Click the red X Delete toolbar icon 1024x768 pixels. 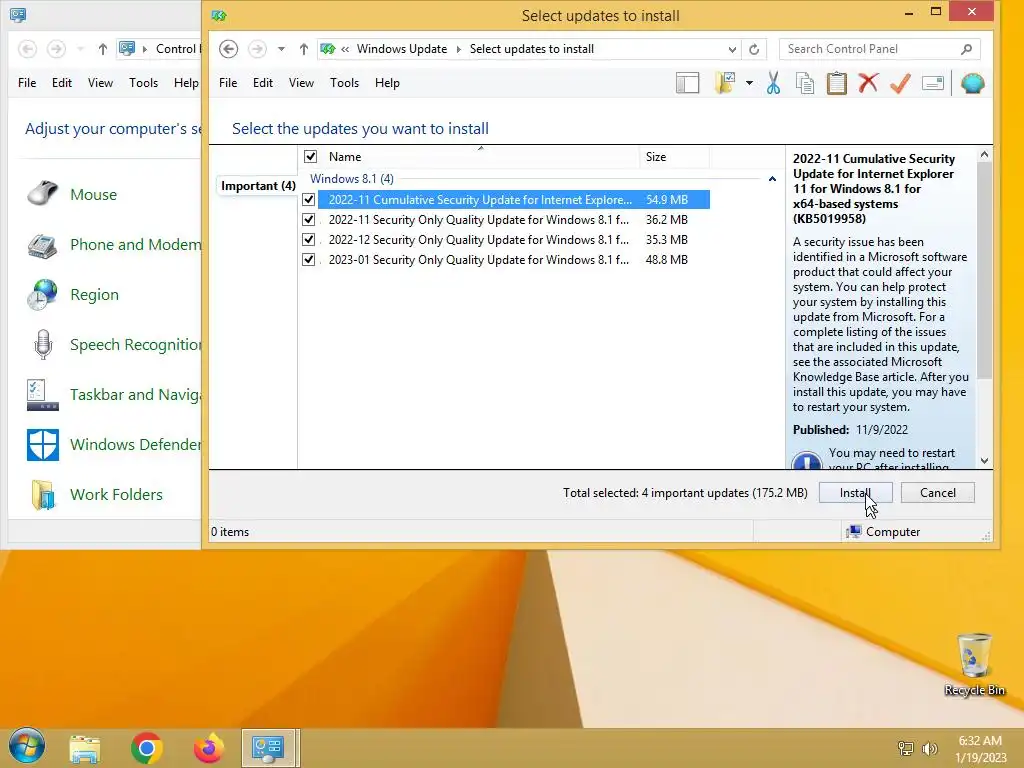[868, 84]
